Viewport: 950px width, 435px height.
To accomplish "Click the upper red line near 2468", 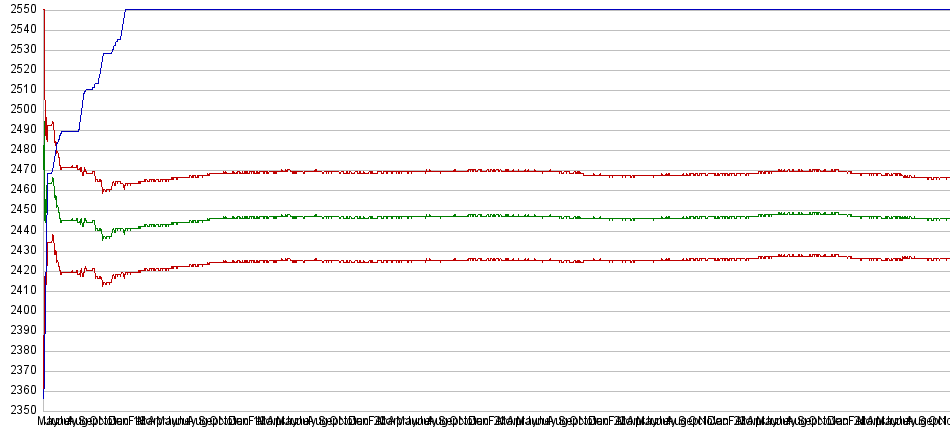I will coord(500,171).
